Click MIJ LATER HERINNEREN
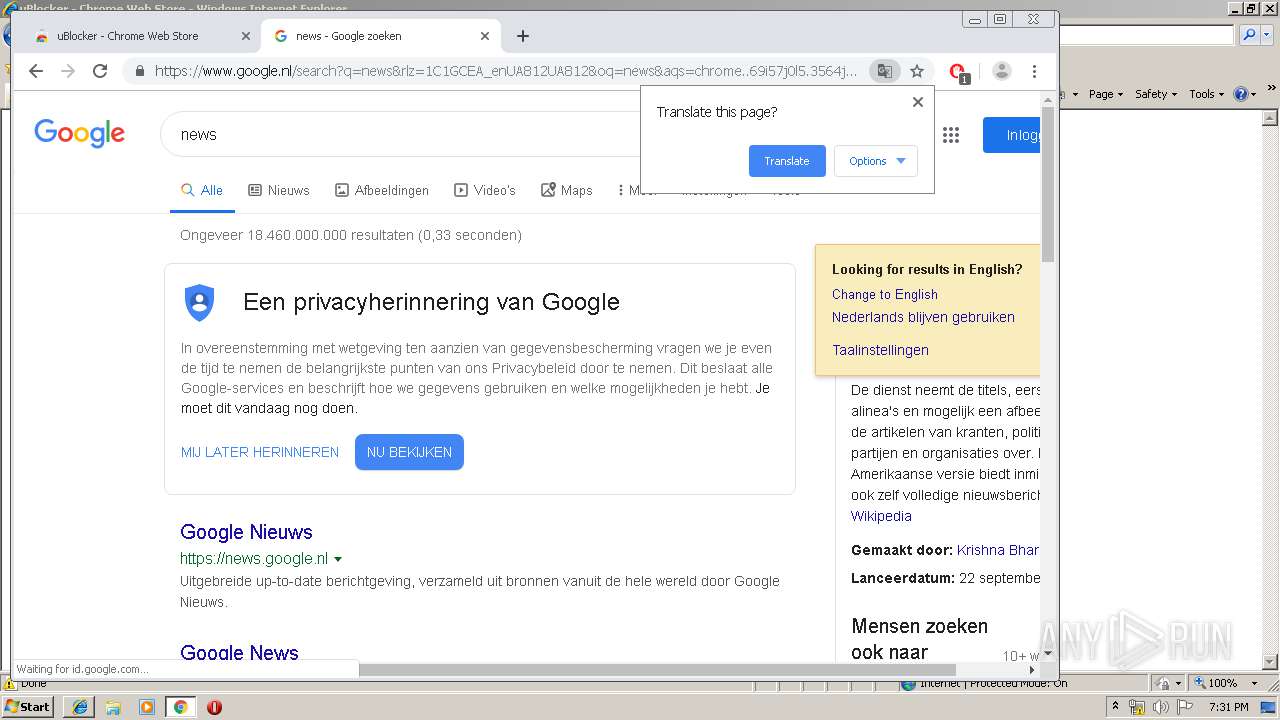The width and height of the screenshot is (1280, 720). (x=260, y=452)
